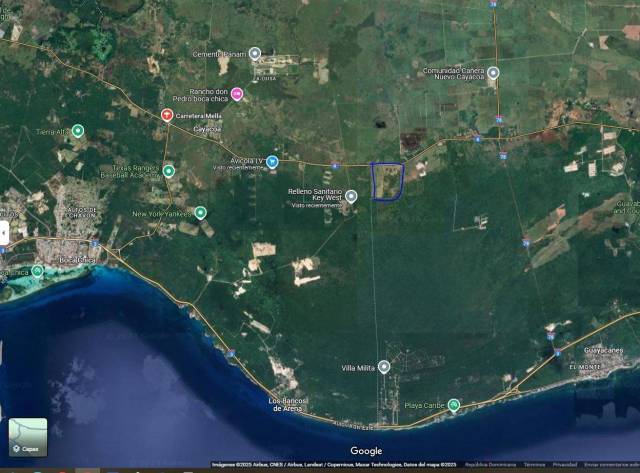Select the Relleno Sanitario Key West pin
This screenshot has width=640, height=473.
[x=351, y=196]
